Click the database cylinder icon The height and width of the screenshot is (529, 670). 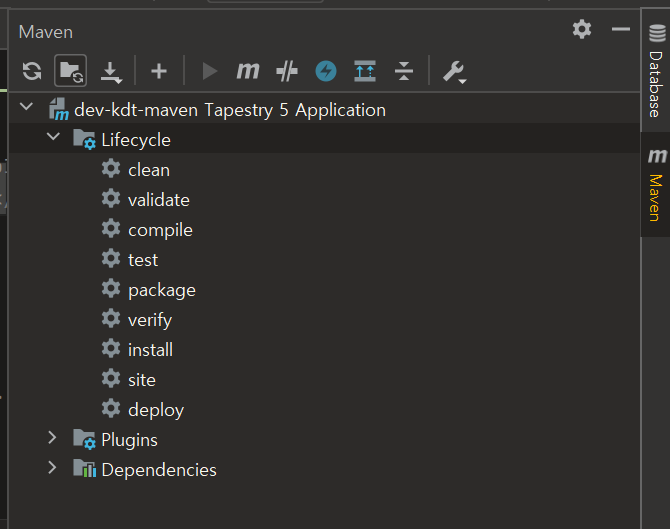click(x=657, y=33)
